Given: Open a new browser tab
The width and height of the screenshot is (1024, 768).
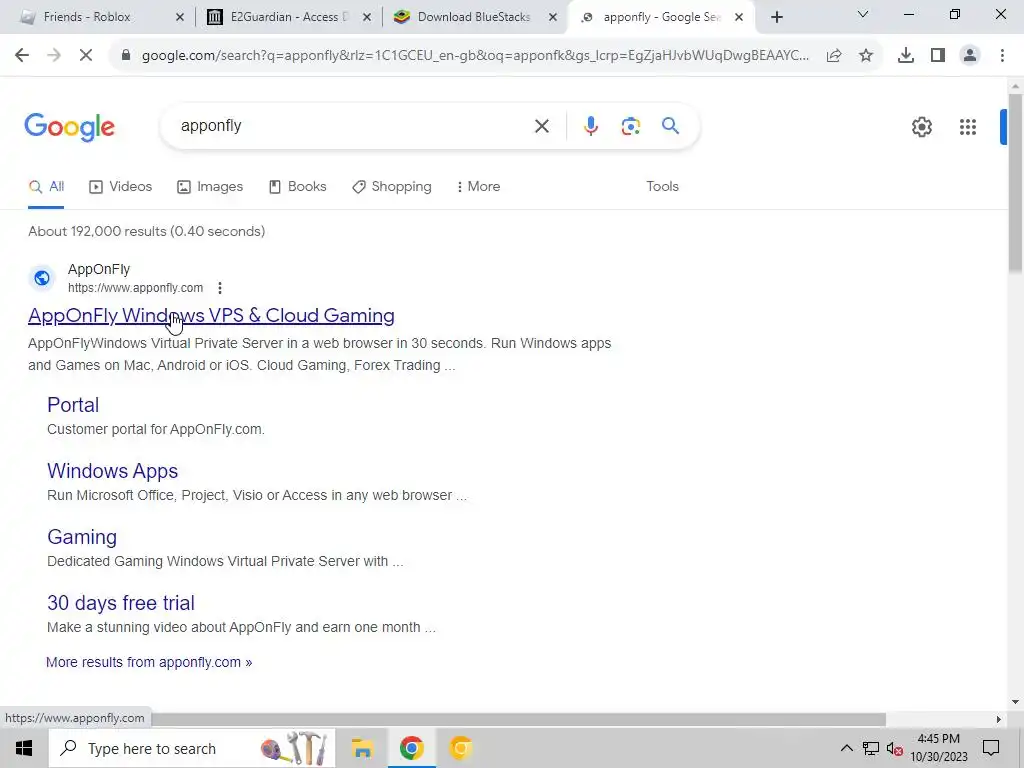Looking at the screenshot, I should (x=776, y=18).
